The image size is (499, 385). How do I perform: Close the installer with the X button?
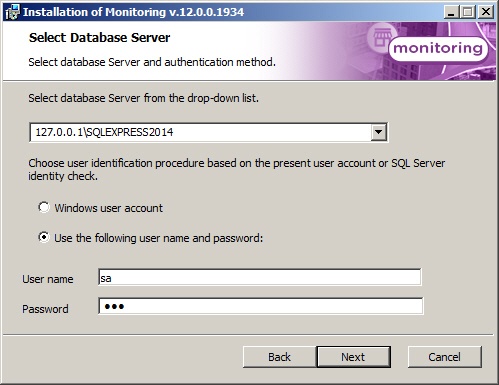(486, 12)
